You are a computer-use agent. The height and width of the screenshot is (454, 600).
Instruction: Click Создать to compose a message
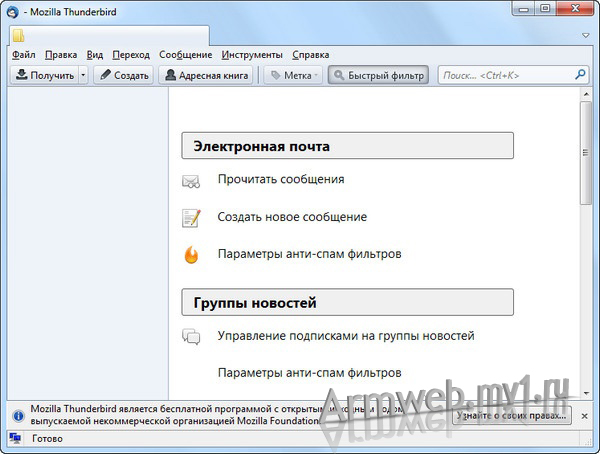124,75
